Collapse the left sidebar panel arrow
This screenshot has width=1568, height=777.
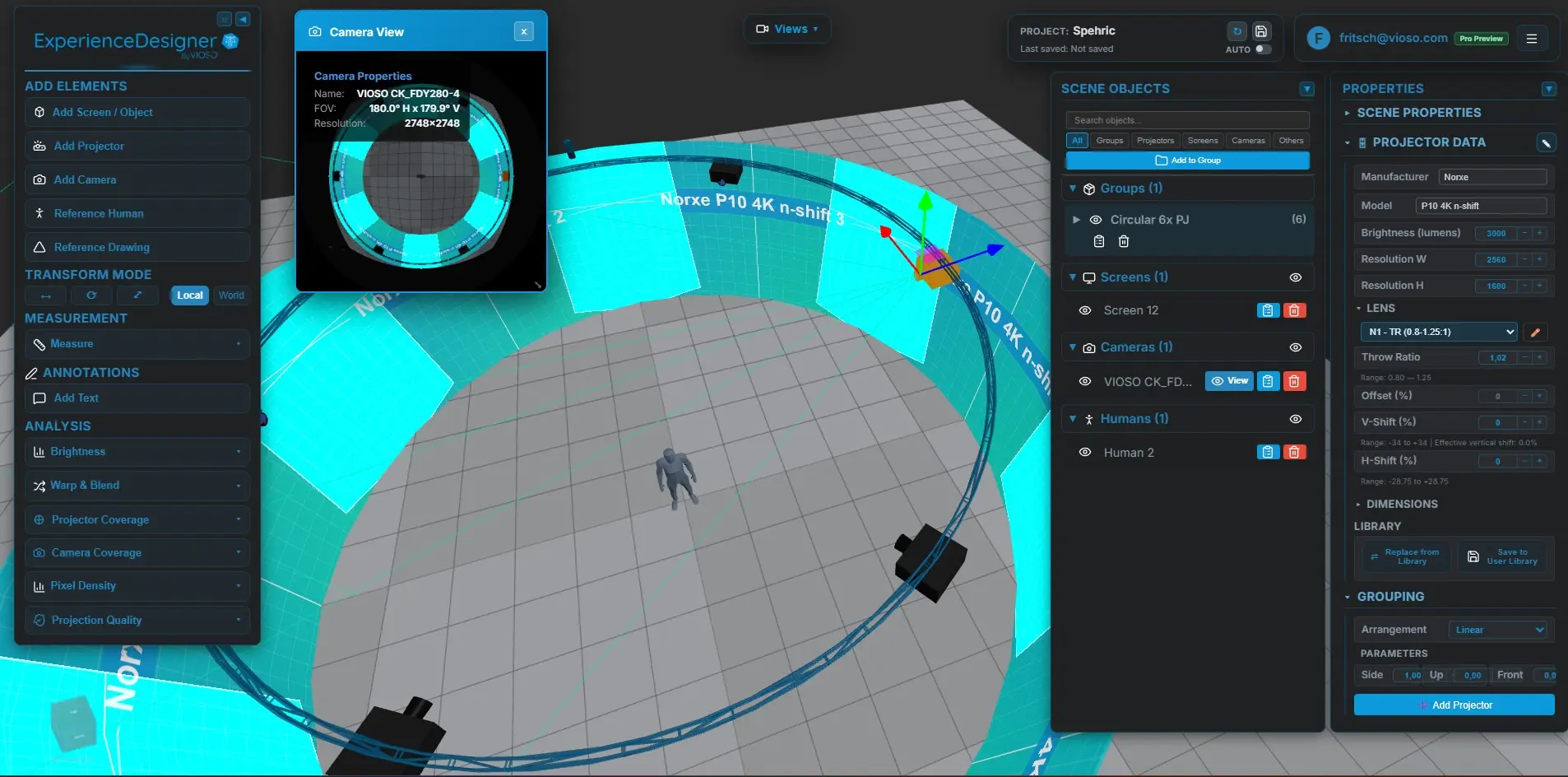pyautogui.click(x=243, y=19)
